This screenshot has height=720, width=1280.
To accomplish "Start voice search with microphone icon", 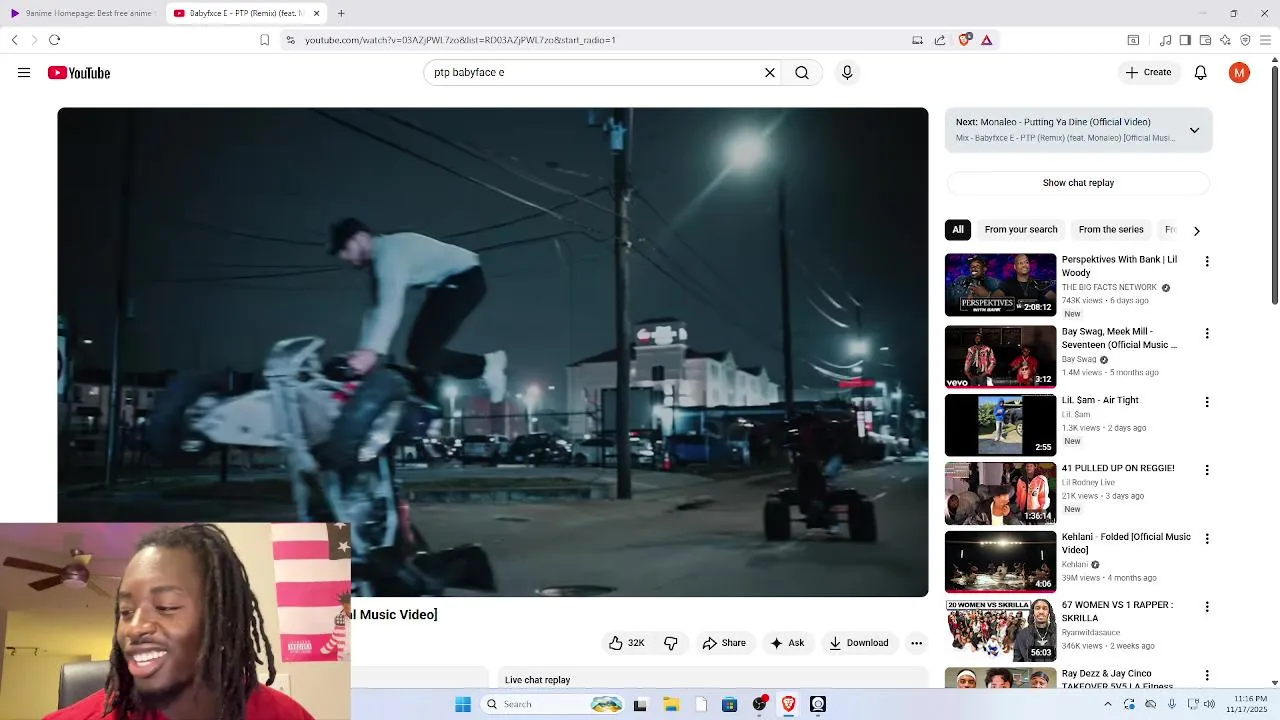I will coord(847,73).
